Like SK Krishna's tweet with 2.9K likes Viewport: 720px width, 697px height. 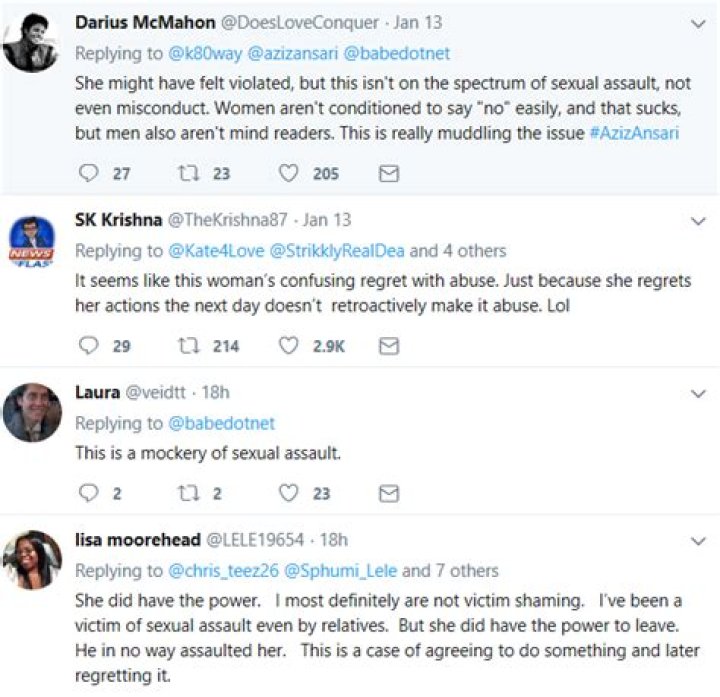pyautogui.click(x=289, y=345)
